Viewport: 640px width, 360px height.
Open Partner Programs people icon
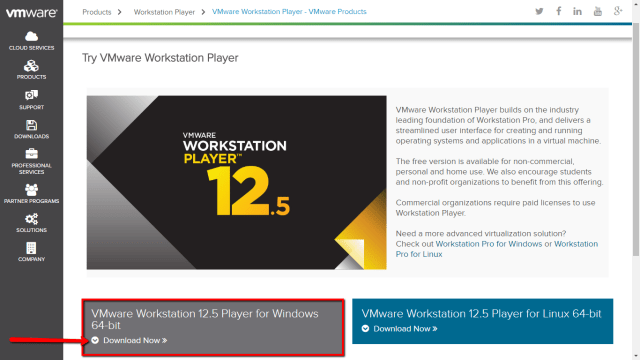tap(31, 190)
